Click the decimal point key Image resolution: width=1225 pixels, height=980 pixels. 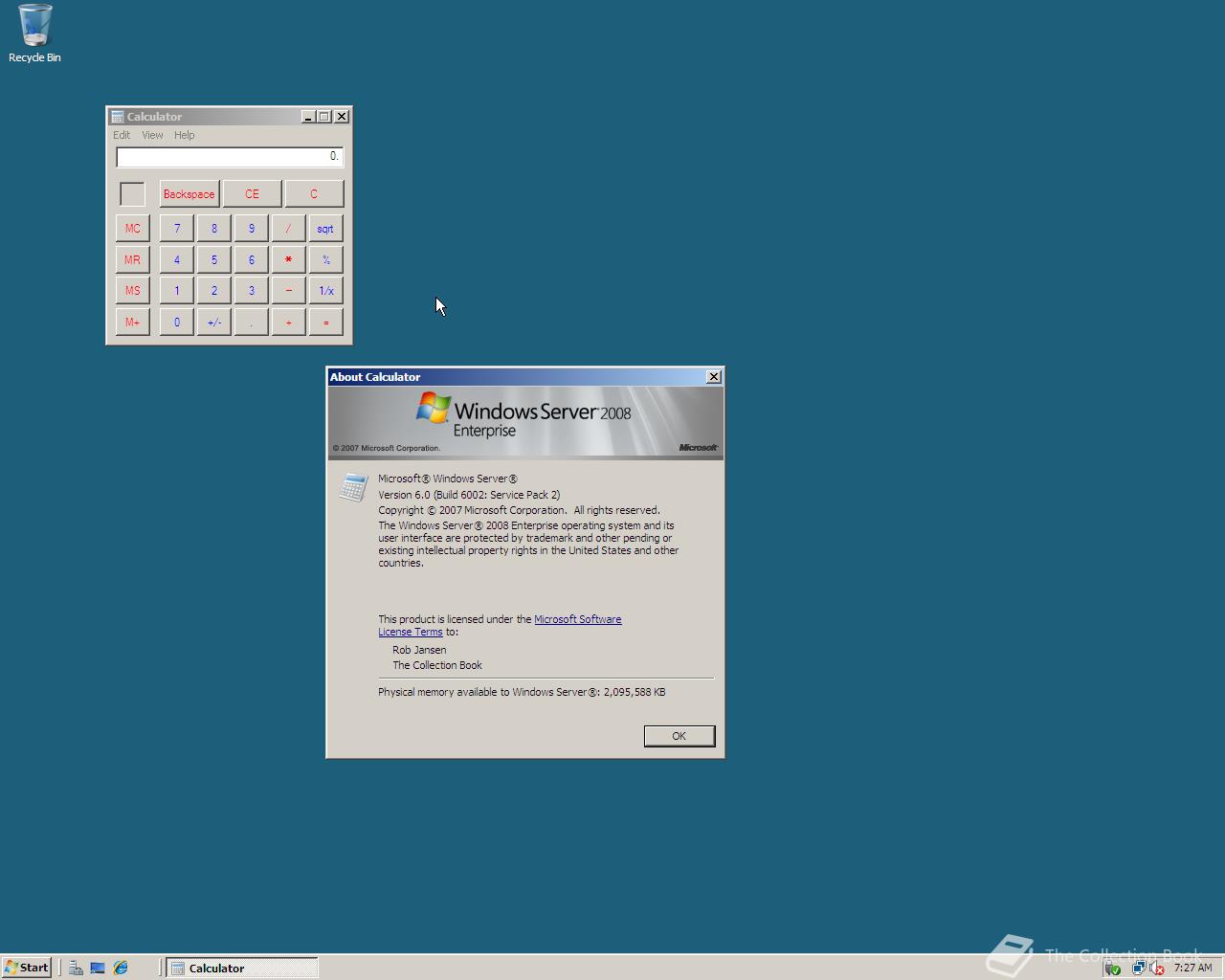click(252, 323)
